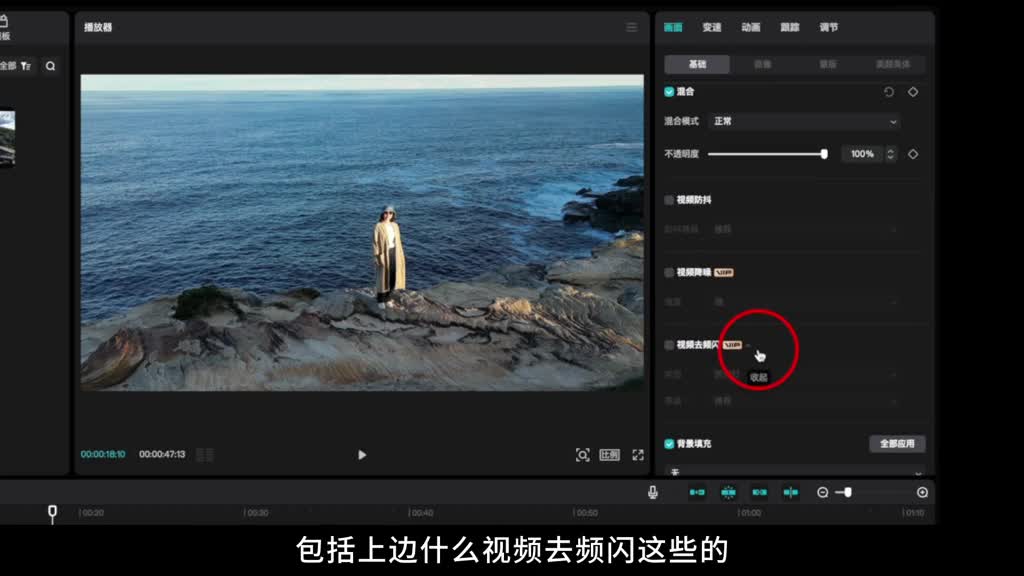Disable the 背景填充 checkbox
The image size is (1024, 576).
click(x=670, y=443)
